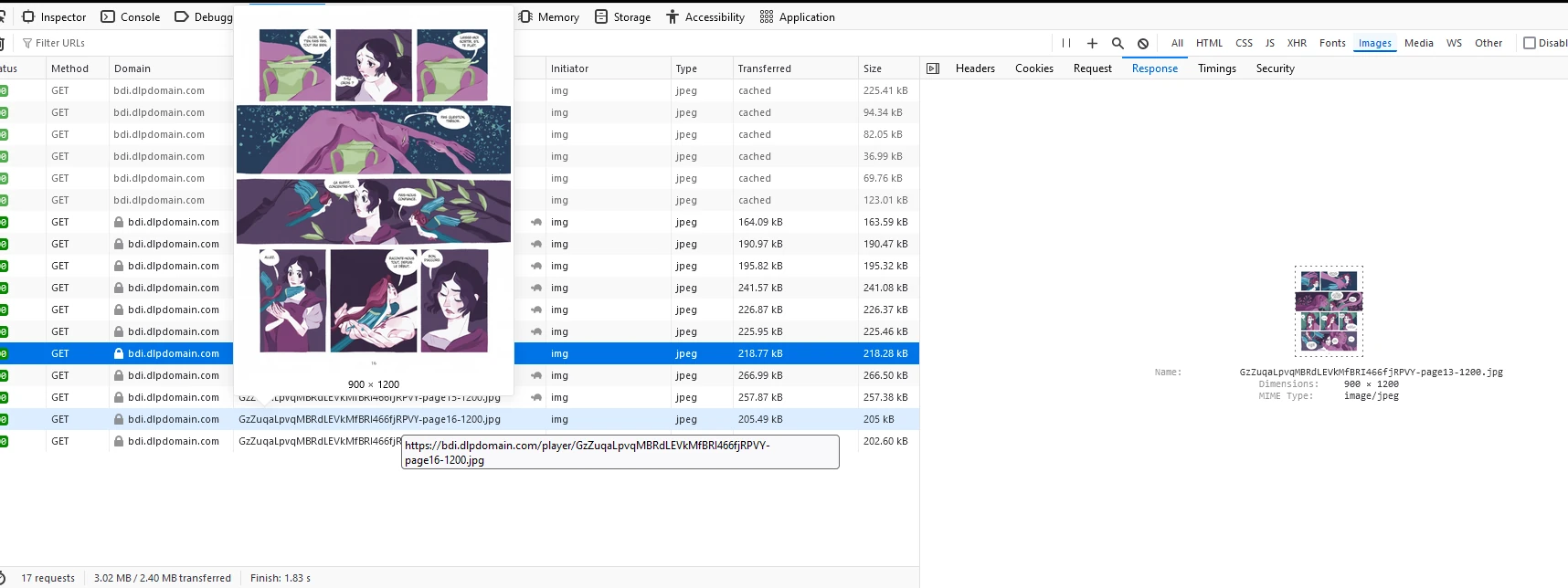Switch to the Console tab
Viewport: 1568px width, 588px height.
[130, 16]
